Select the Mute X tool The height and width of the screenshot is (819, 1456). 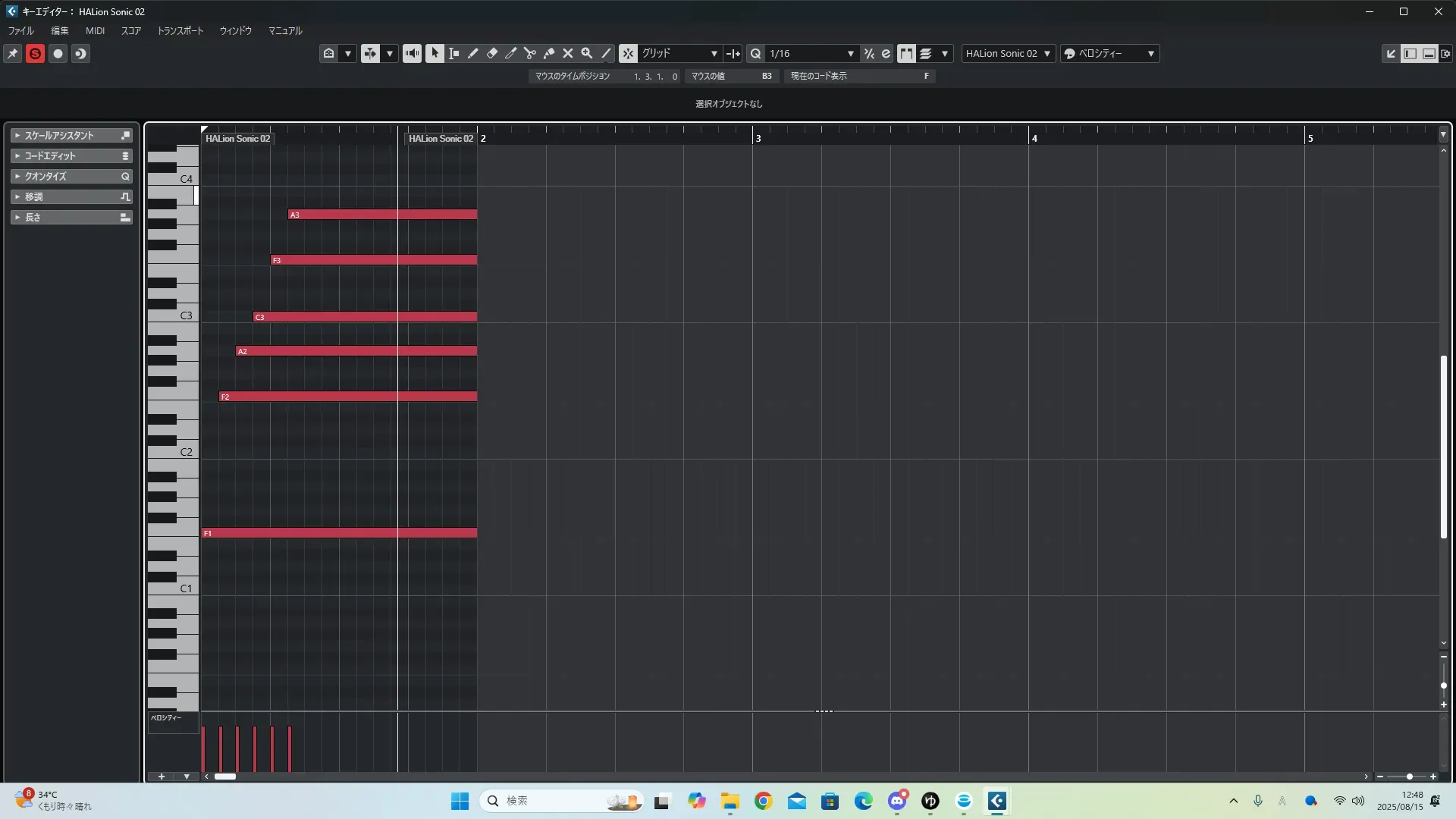(567, 53)
